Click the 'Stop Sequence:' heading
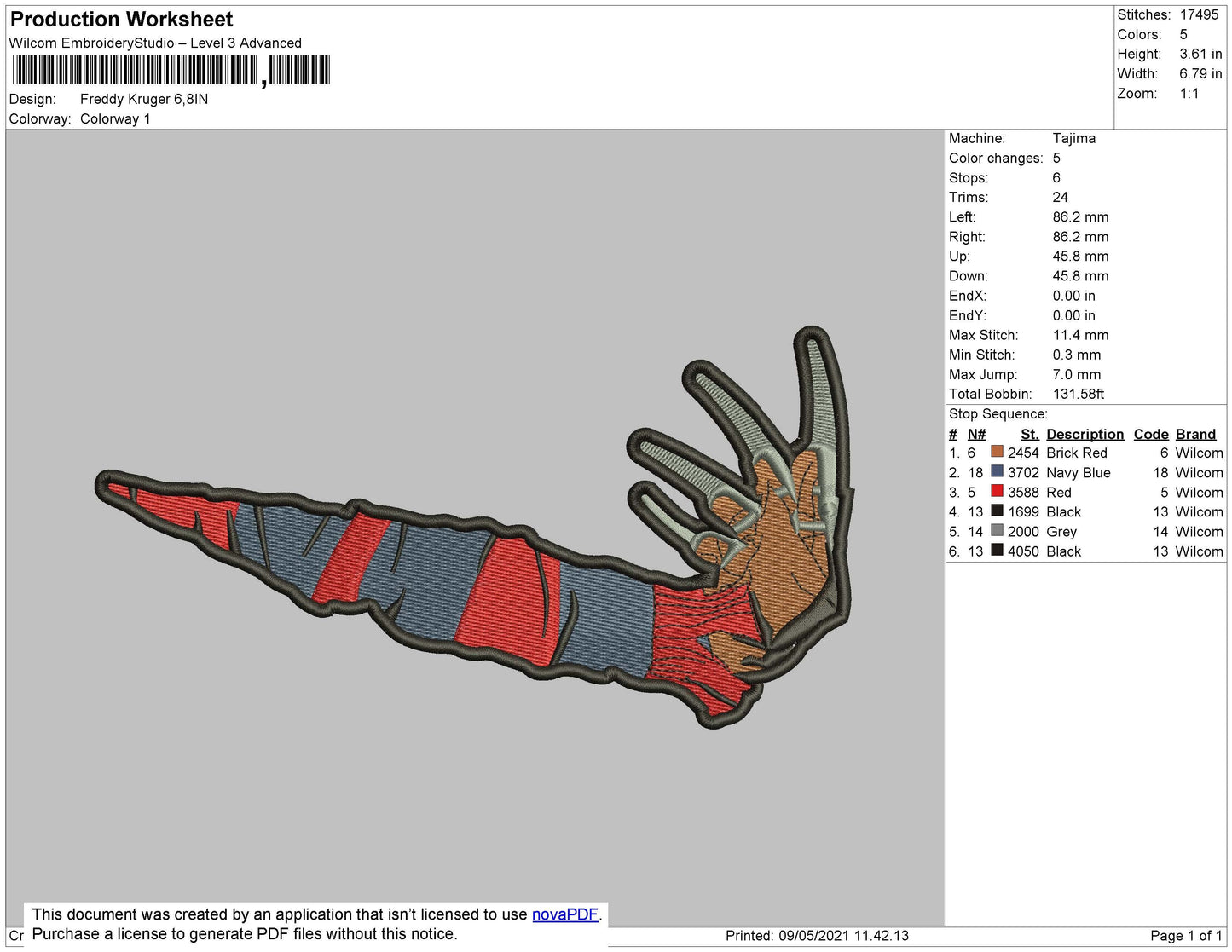Viewport: 1232px width, 952px height. pyautogui.click(x=998, y=414)
